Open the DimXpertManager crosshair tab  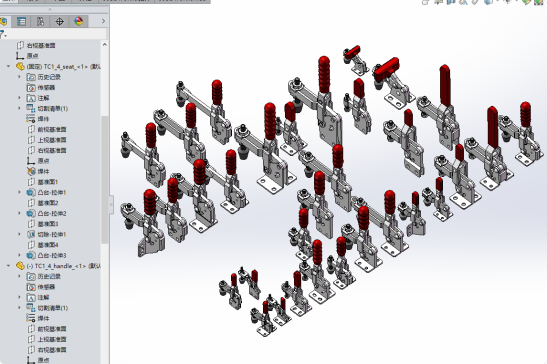[60, 22]
